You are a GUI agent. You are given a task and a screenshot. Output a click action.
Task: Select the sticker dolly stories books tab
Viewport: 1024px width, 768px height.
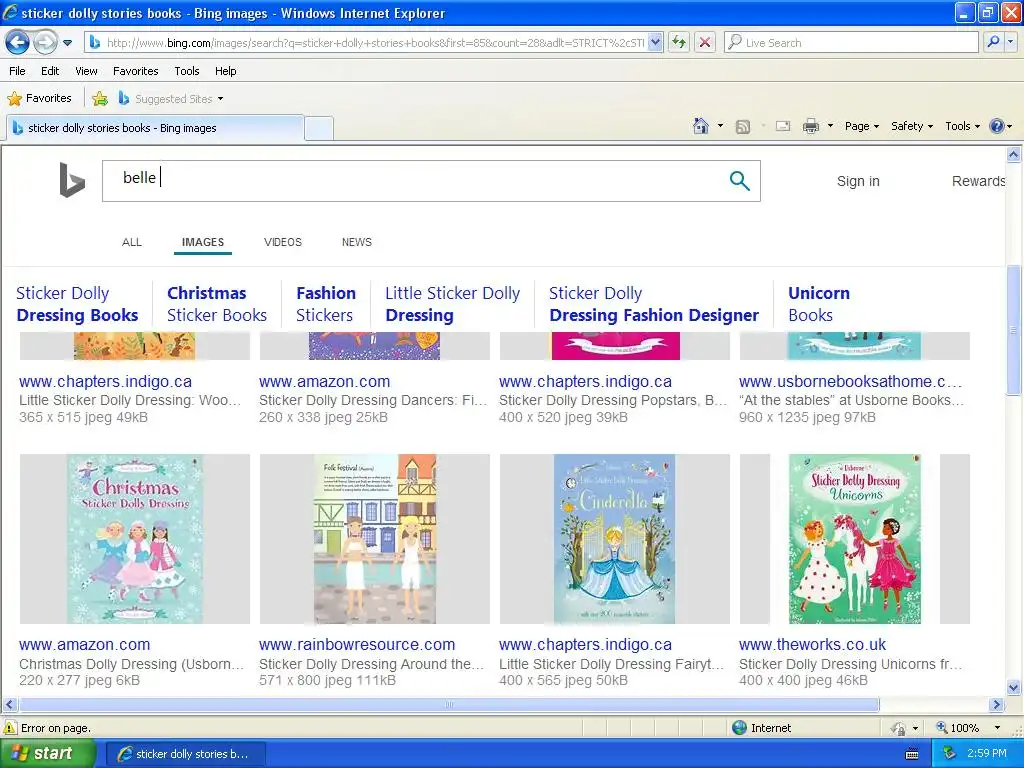[x=155, y=128]
